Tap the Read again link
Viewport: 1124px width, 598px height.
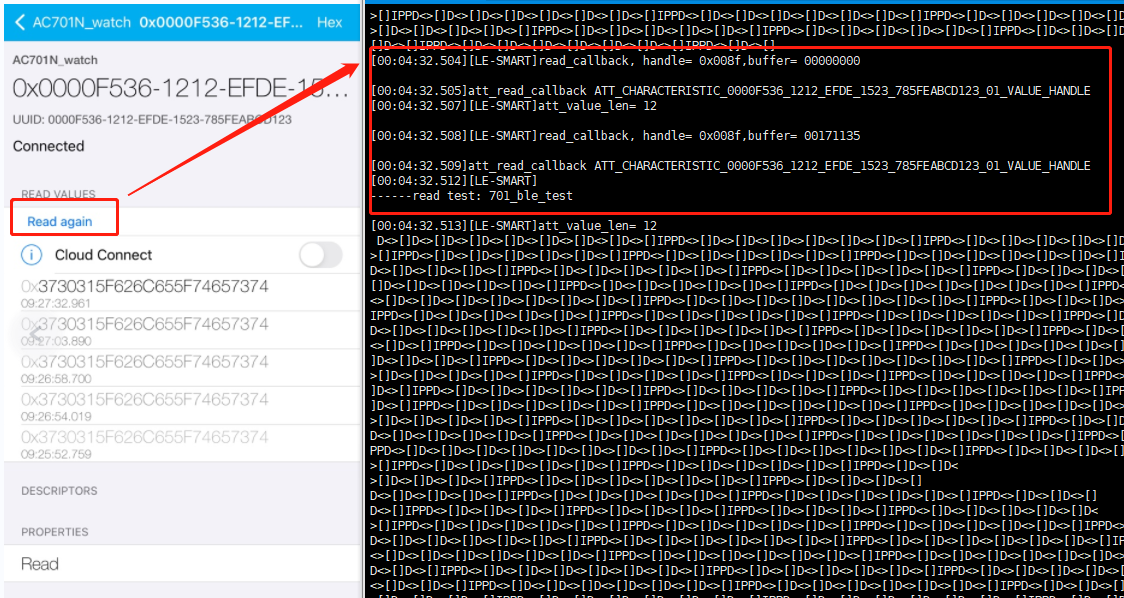click(59, 222)
